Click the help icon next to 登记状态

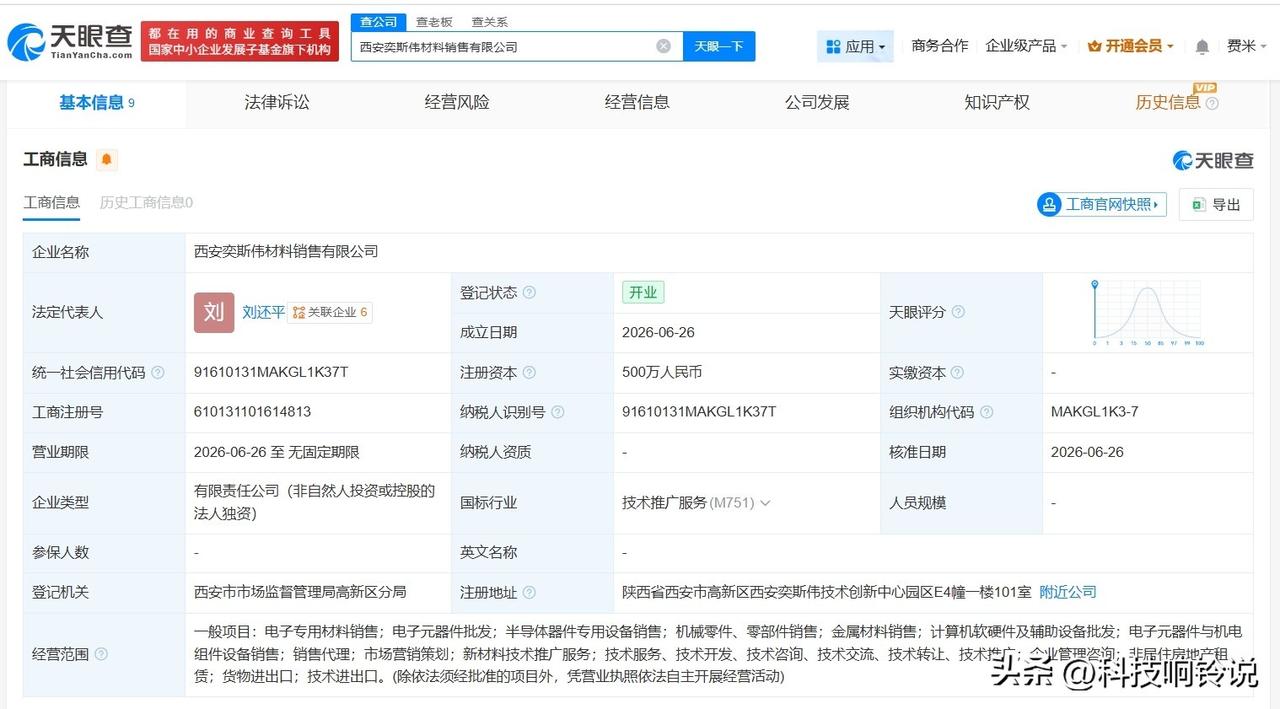[529, 292]
